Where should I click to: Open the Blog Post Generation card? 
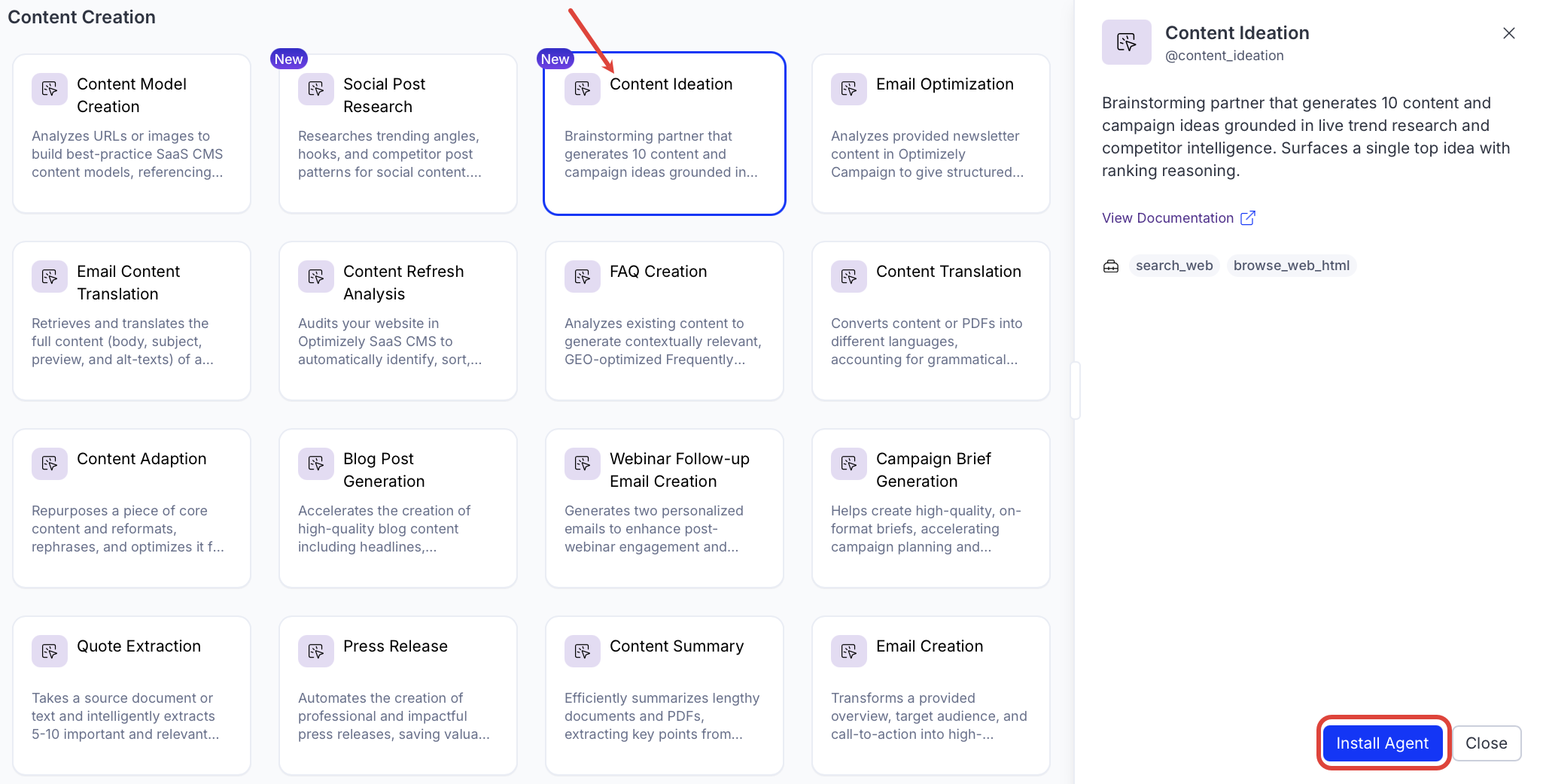coord(397,509)
